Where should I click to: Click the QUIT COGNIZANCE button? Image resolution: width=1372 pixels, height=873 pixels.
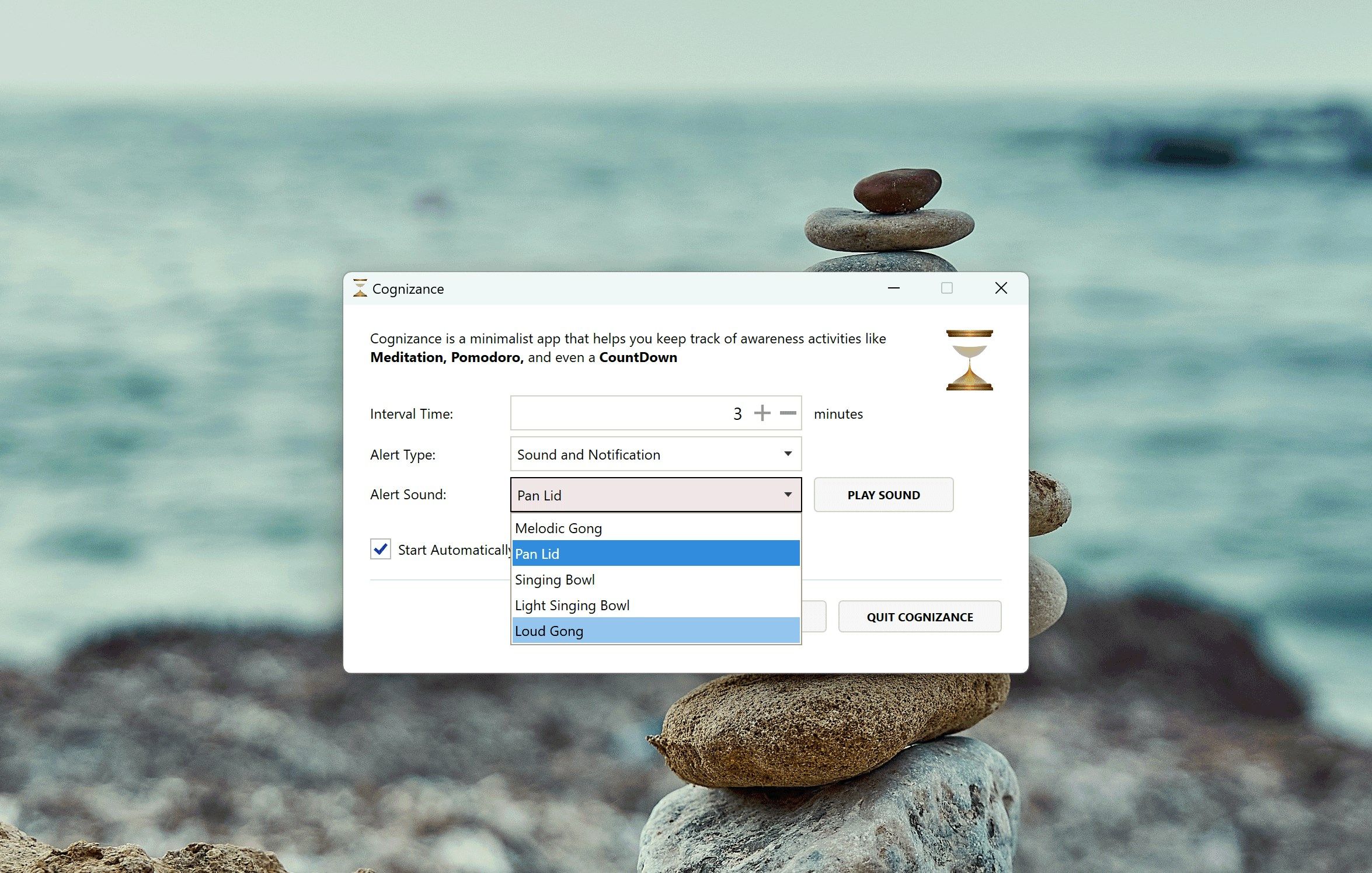point(920,617)
